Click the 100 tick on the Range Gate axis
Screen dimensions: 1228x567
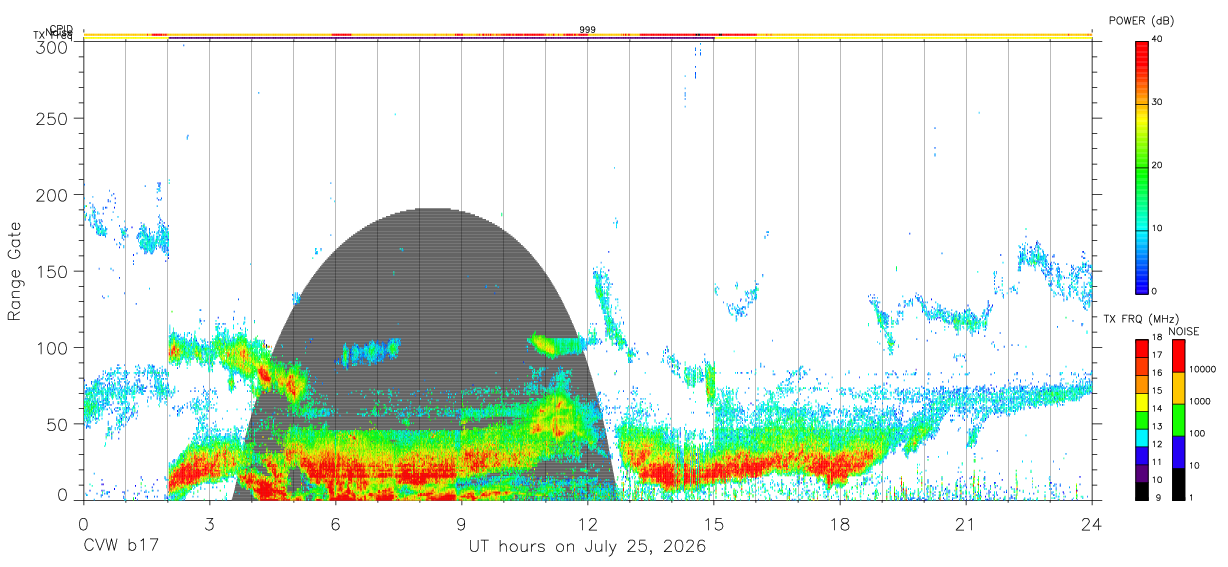pos(52,347)
